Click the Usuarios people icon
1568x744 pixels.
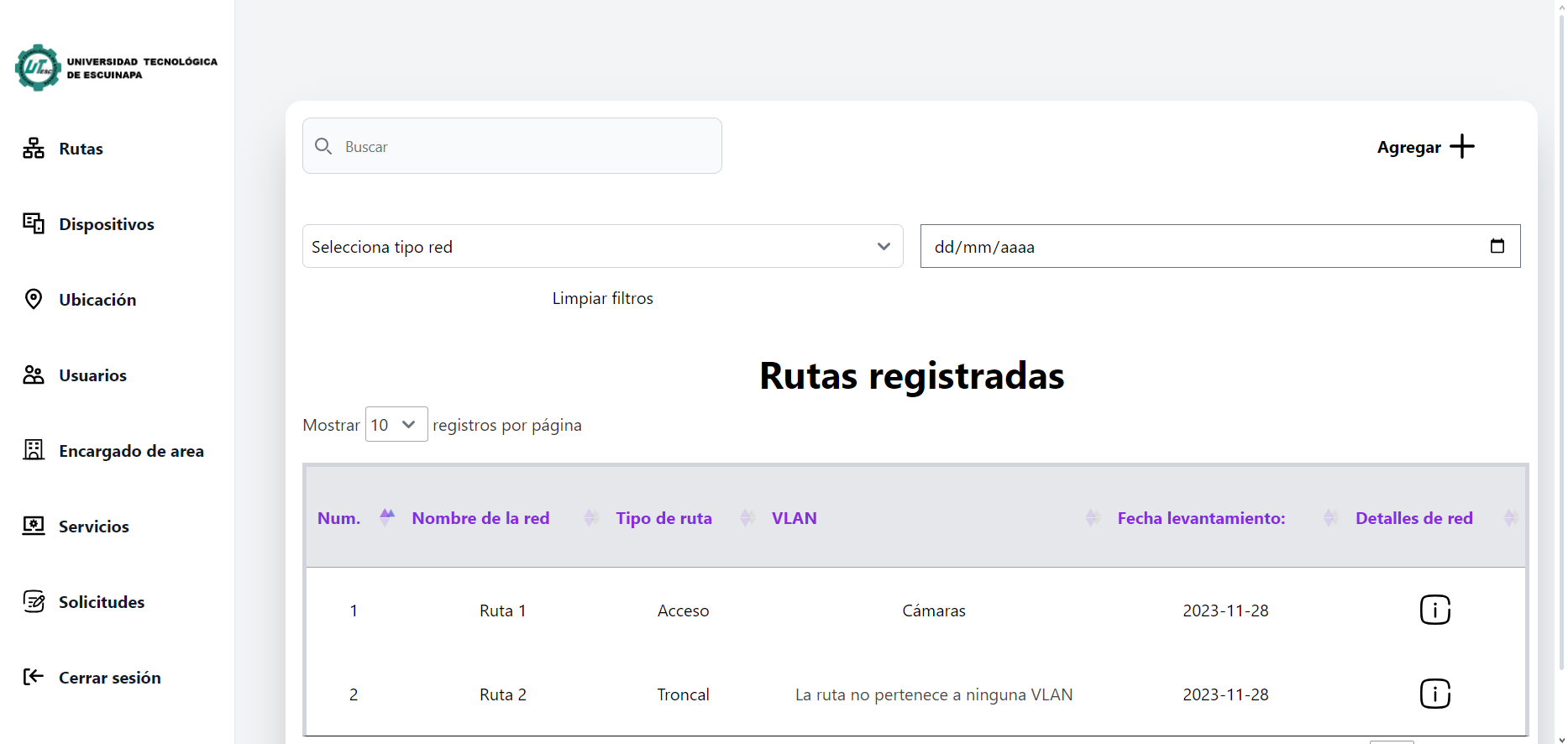click(x=34, y=375)
